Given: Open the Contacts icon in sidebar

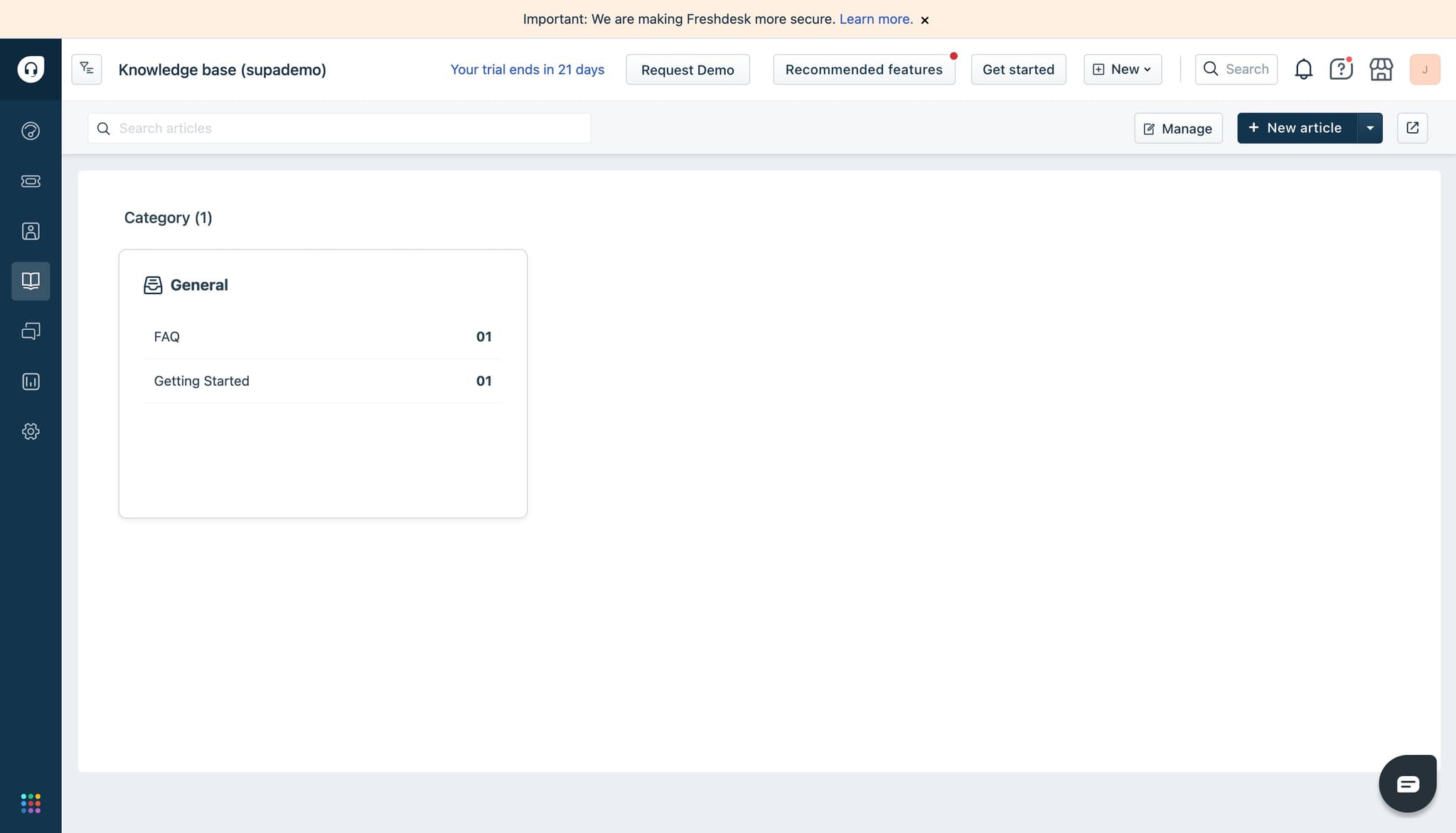Looking at the screenshot, I should click(31, 231).
